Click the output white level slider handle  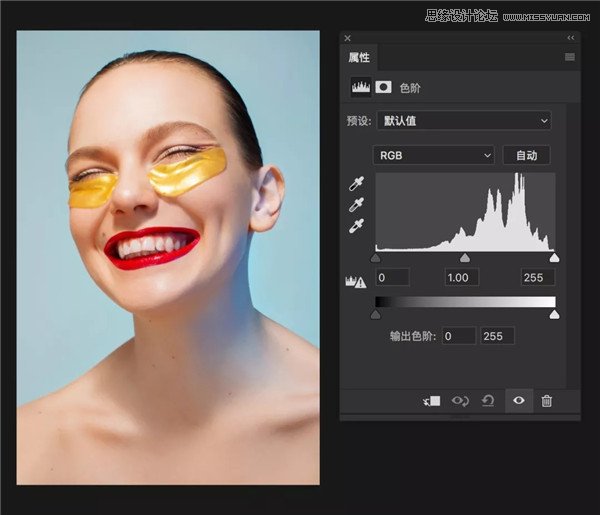[x=554, y=315]
